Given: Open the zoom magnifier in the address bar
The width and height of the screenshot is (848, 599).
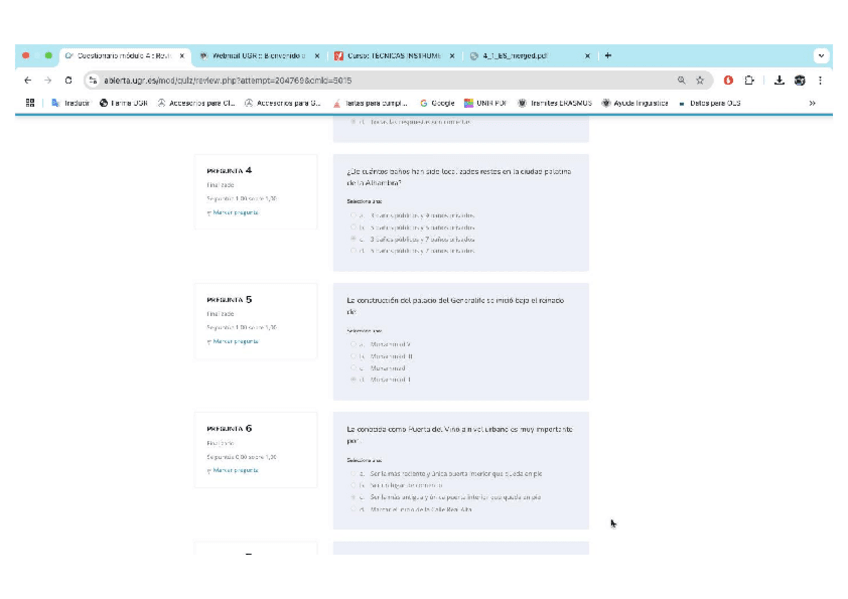Looking at the screenshot, I should click(x=681, y=80).
